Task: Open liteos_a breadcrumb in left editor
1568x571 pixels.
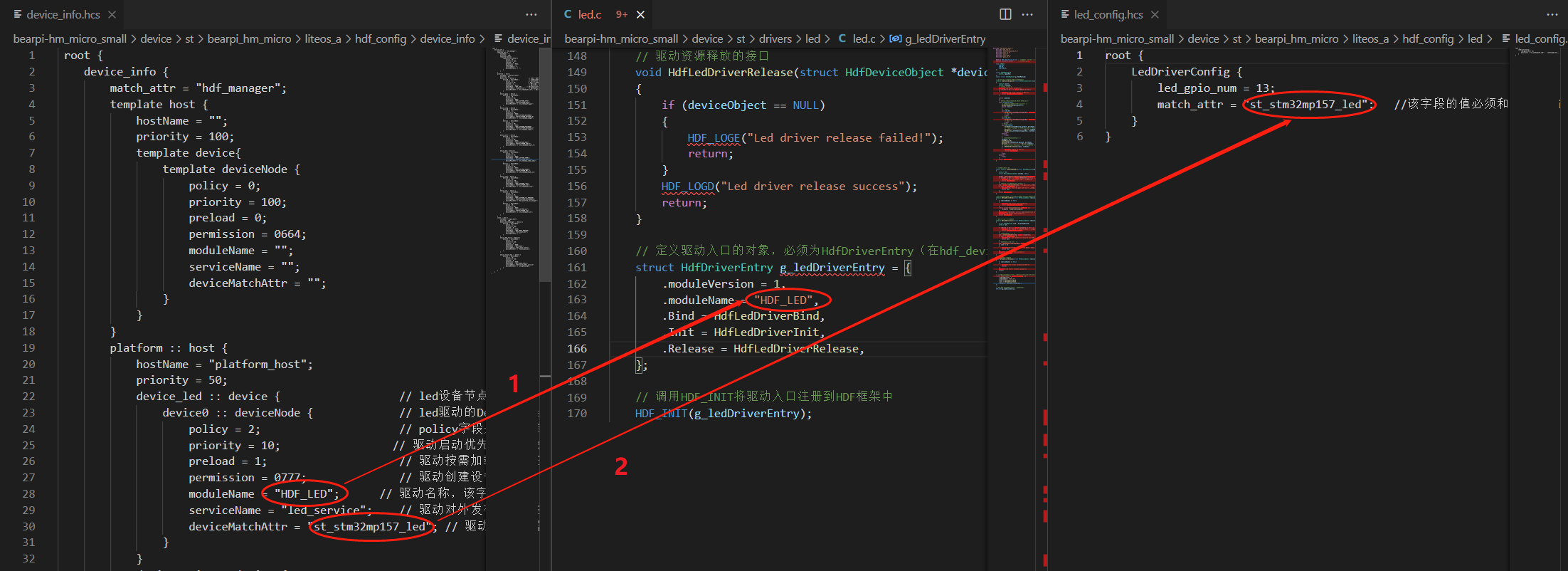Action: coord(323,38)
